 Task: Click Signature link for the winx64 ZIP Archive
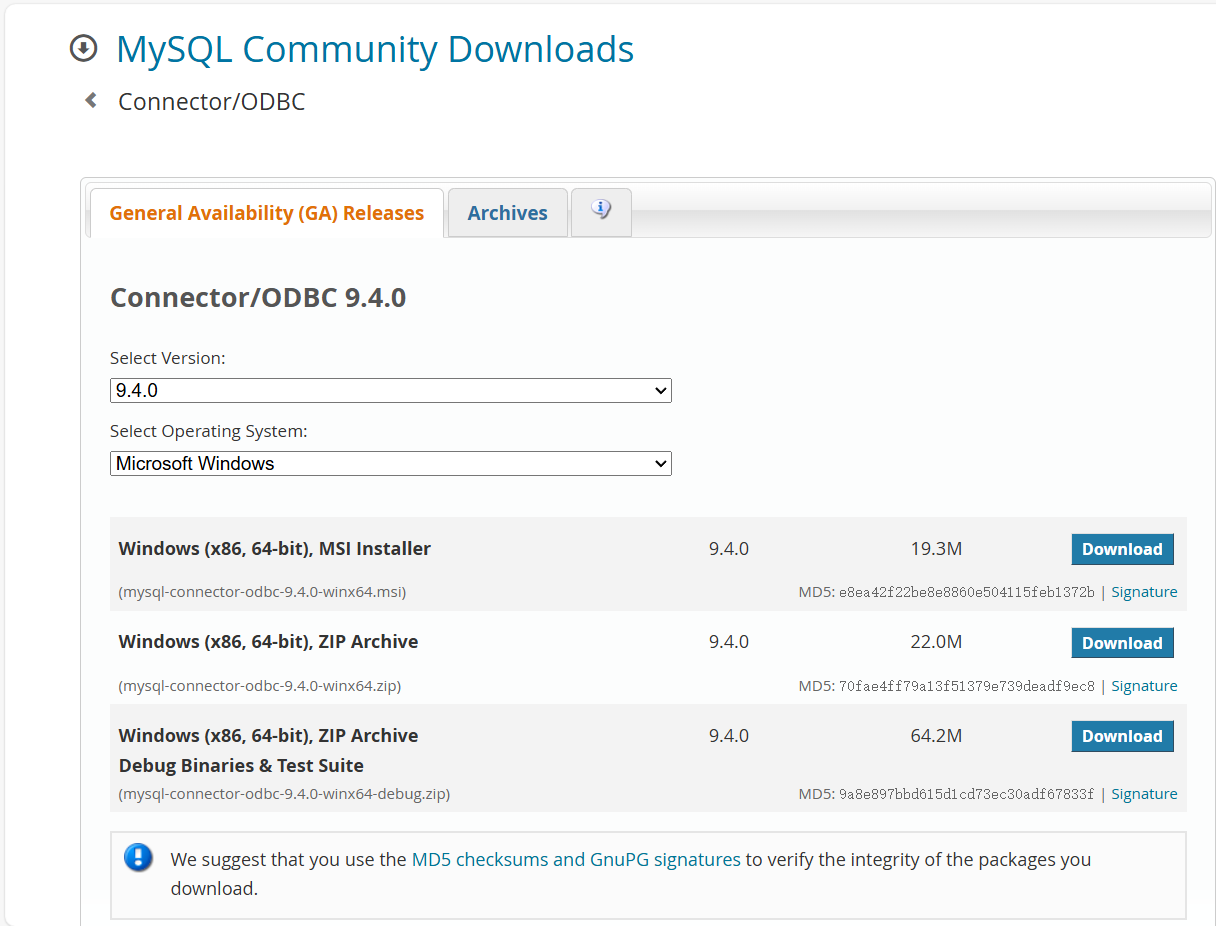point(1144,685)
